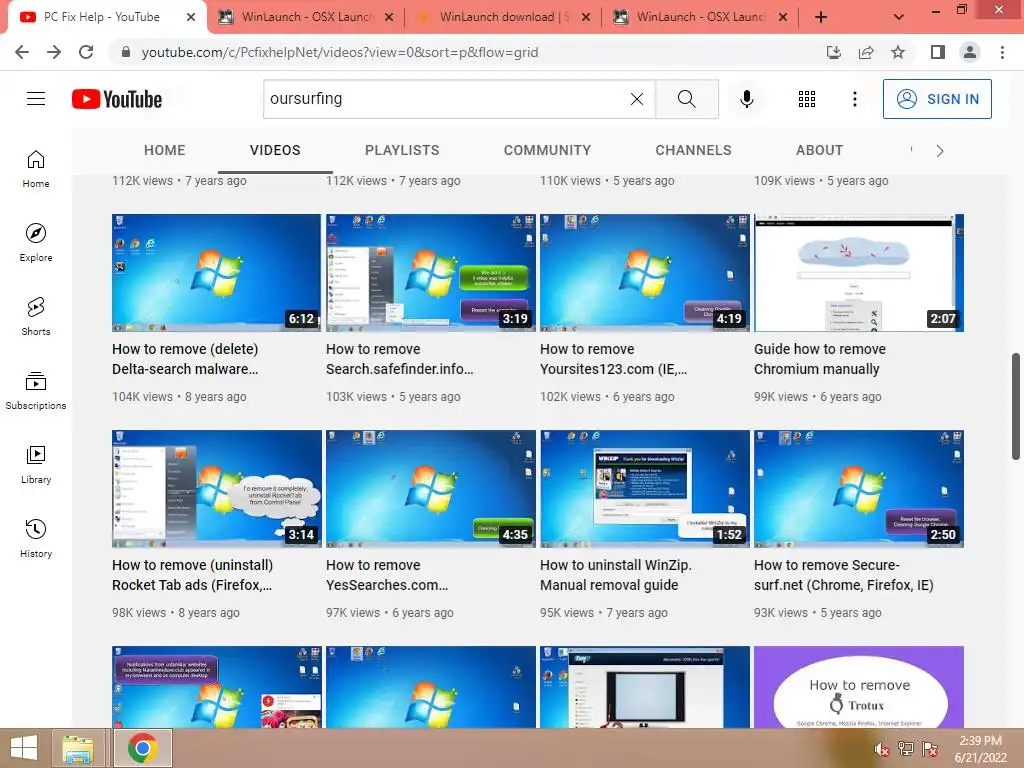Select the VIDEOS tab

[x=275, y=150]
